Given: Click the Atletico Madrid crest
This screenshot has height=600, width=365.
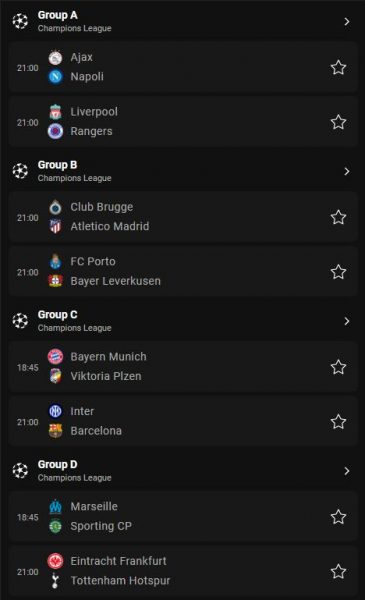Looking at the screenshot, I should point(55,226).
